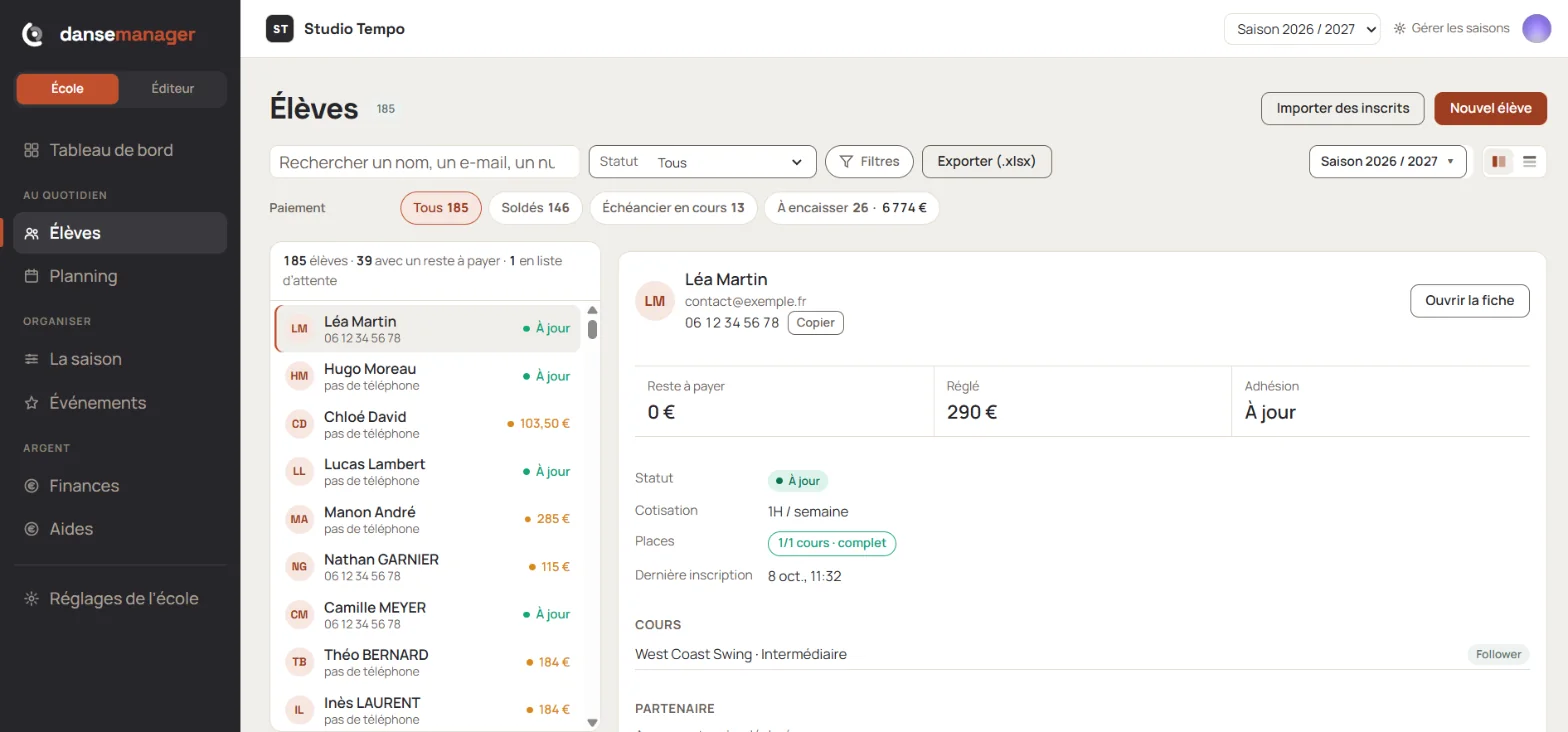The image size is (1568, 732).
Task: Open the user avatar in top bar
Action: tap(1536, 29)
